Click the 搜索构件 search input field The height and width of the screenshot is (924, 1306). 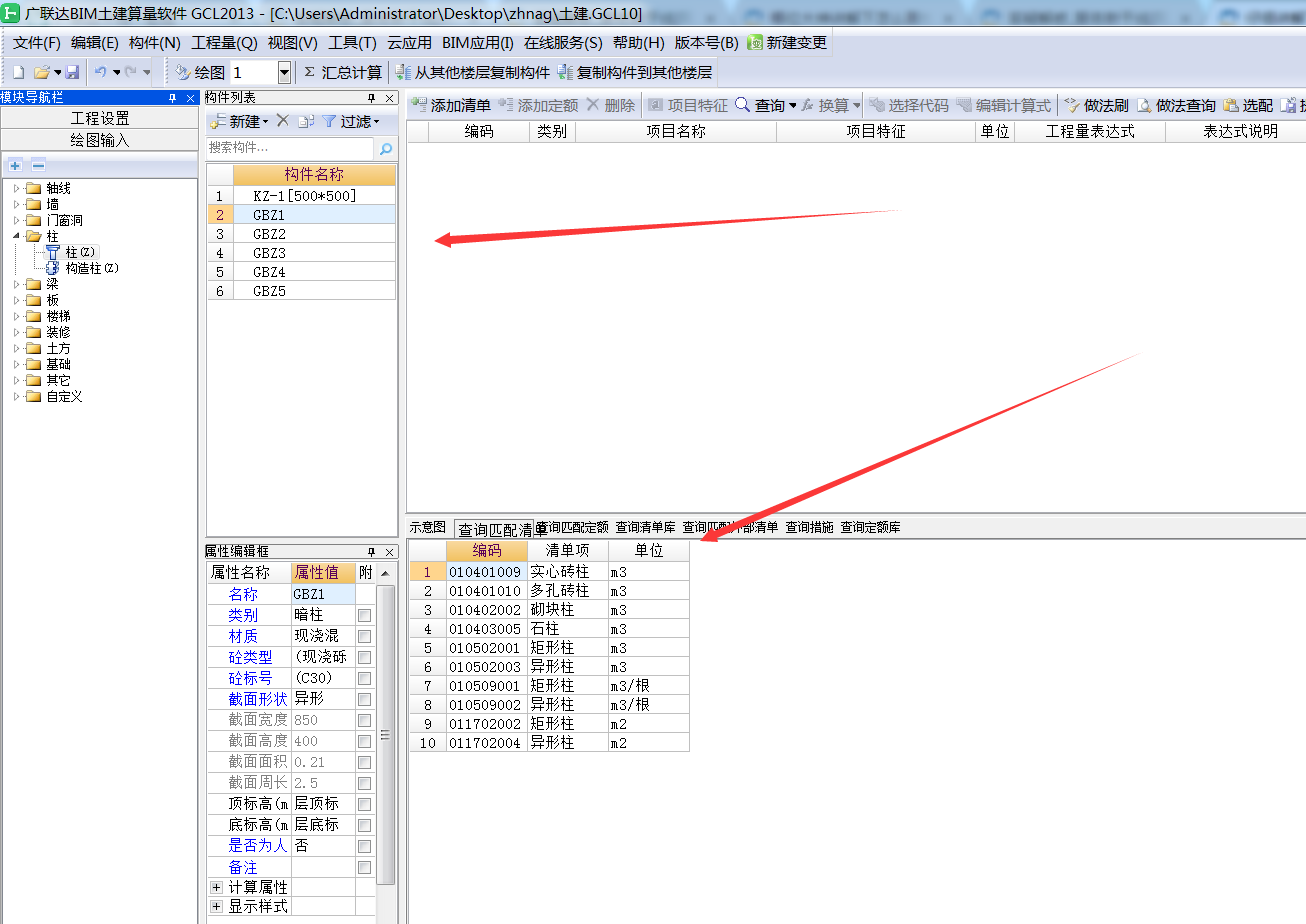pos(289,148)
